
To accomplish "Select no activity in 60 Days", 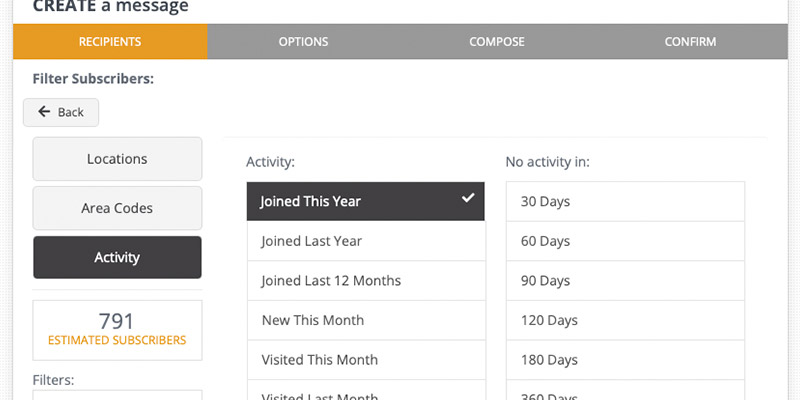I will (626, 241).
